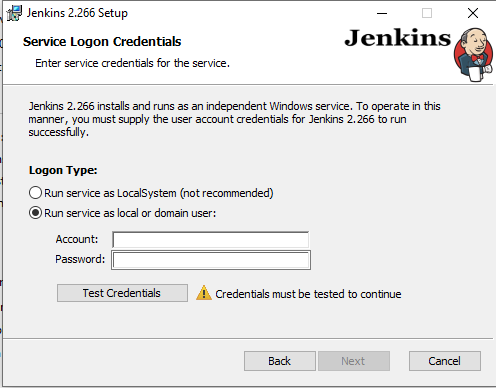Click the Account input field

210,240
